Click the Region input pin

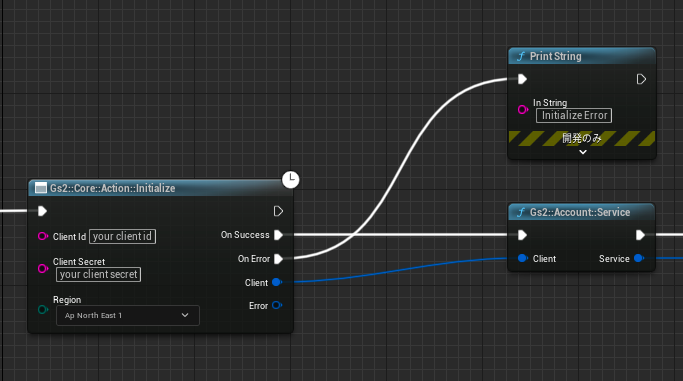click(43, 310)
